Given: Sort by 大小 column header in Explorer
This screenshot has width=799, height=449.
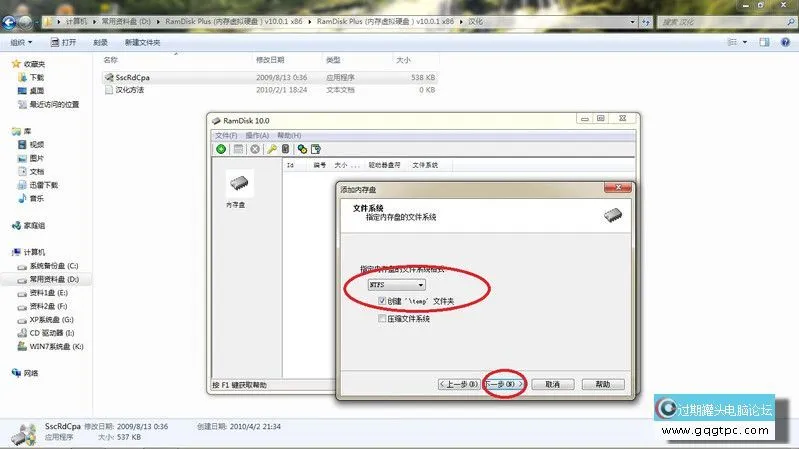Looking at the screenshot, I should (403, 60).
